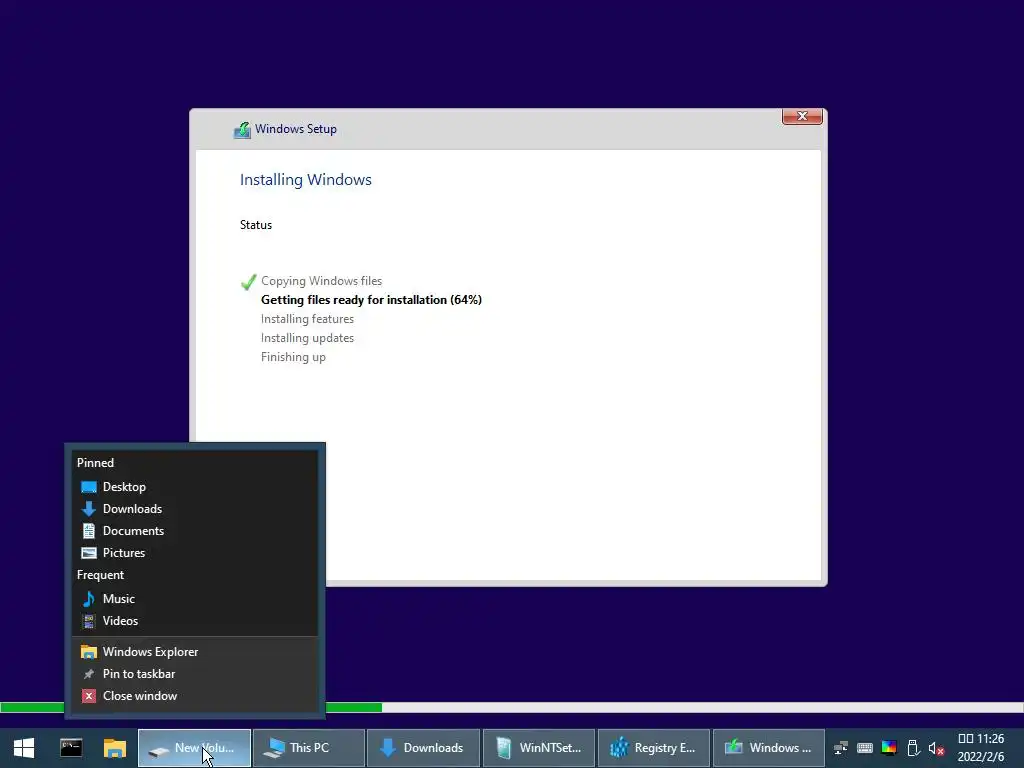The height and width of the screenshot is (768, 1024).
Task: Launch the Command Prompt taskbar icon
Action: pyautogui.click(x=71, y=748)
